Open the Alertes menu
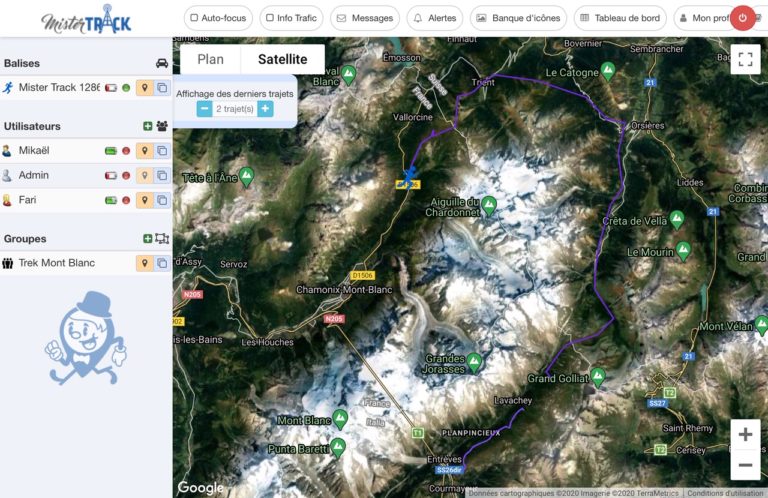 pos(435,18)
